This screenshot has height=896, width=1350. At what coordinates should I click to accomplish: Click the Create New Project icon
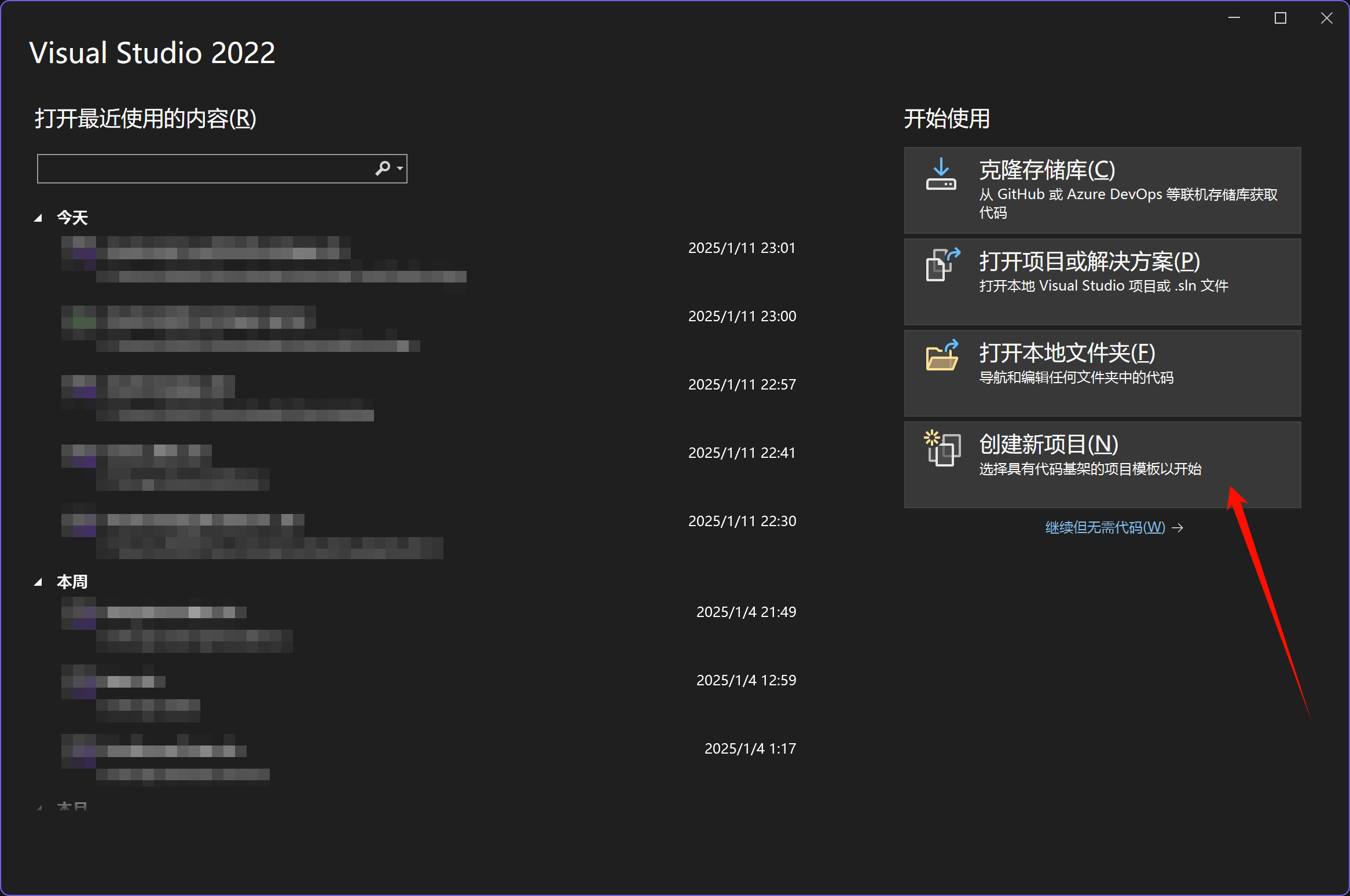coord(942,447)
